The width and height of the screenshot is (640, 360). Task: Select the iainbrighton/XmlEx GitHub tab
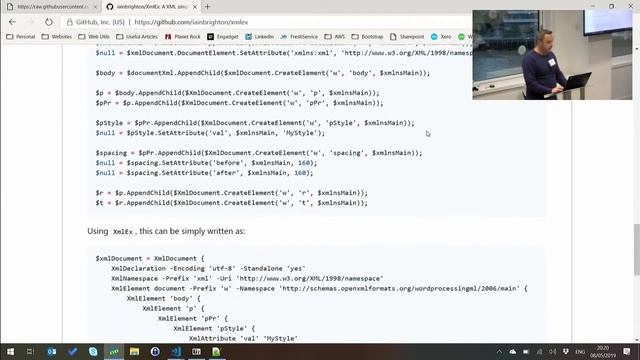(x=151, y=7)
